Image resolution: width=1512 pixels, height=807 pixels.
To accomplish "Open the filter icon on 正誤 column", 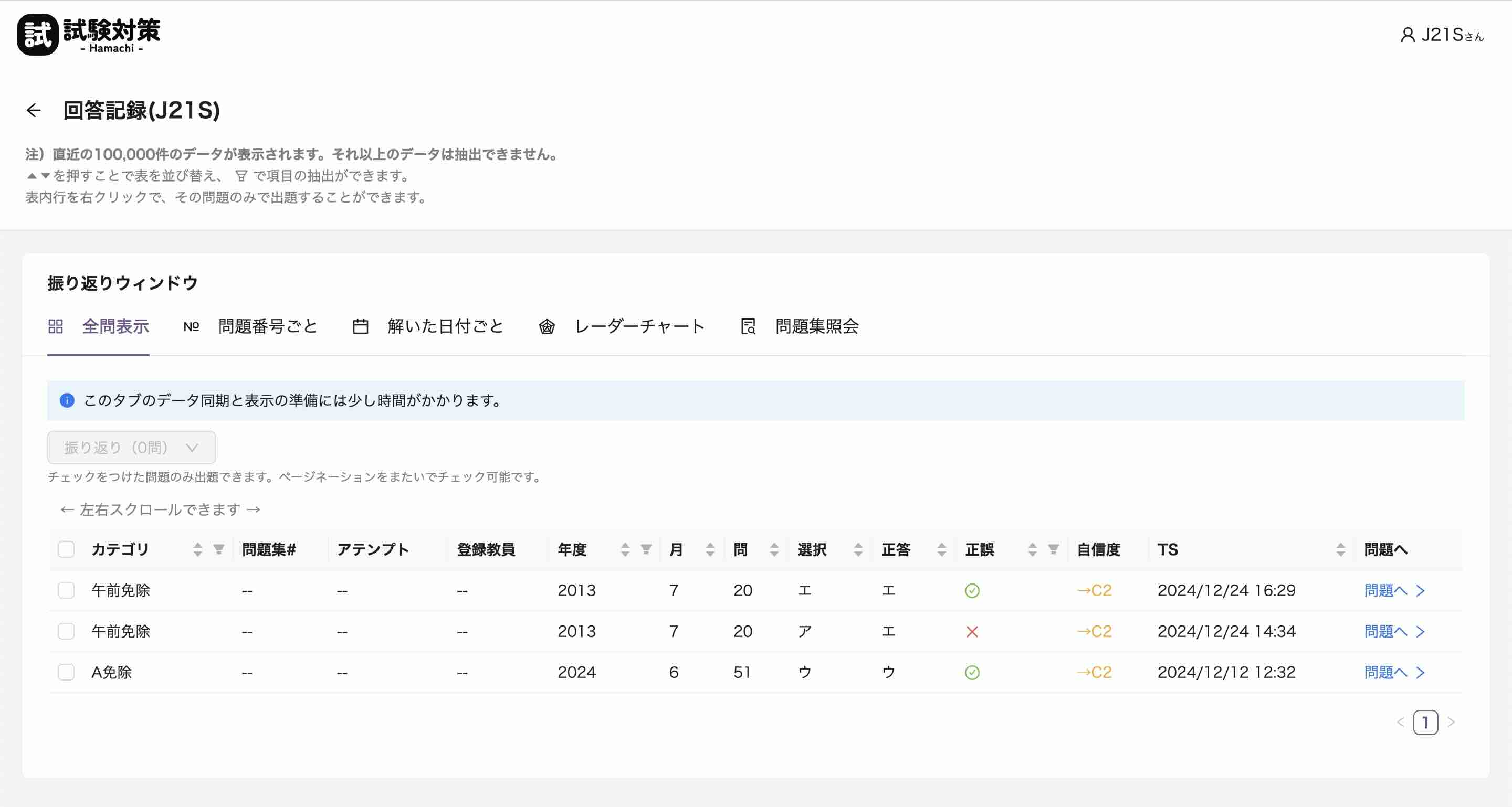I will (1054, 550).
